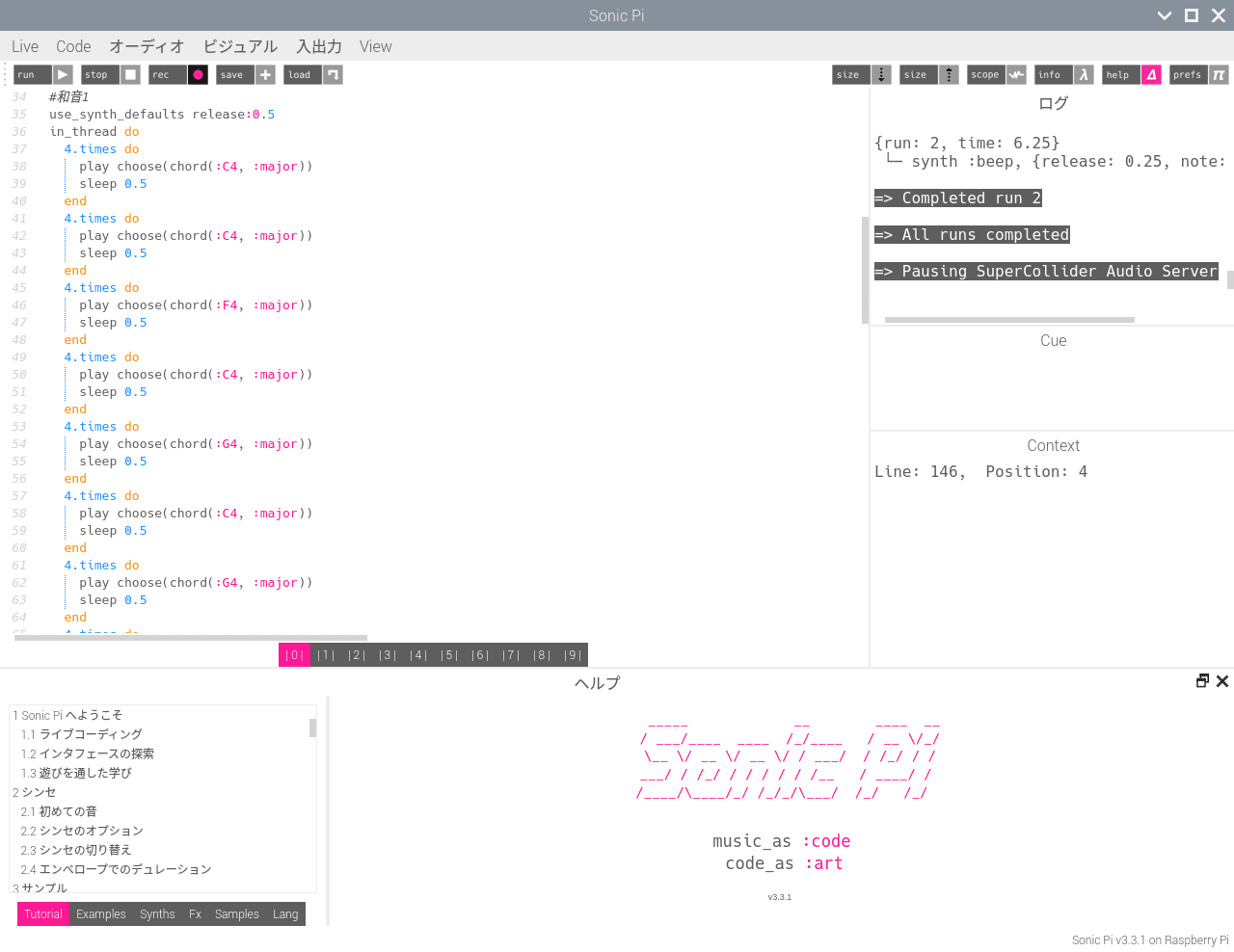This screenshot has height=952, width=1234.
Task: Click the decrease text size icon
Action: [x=881, y=74]
